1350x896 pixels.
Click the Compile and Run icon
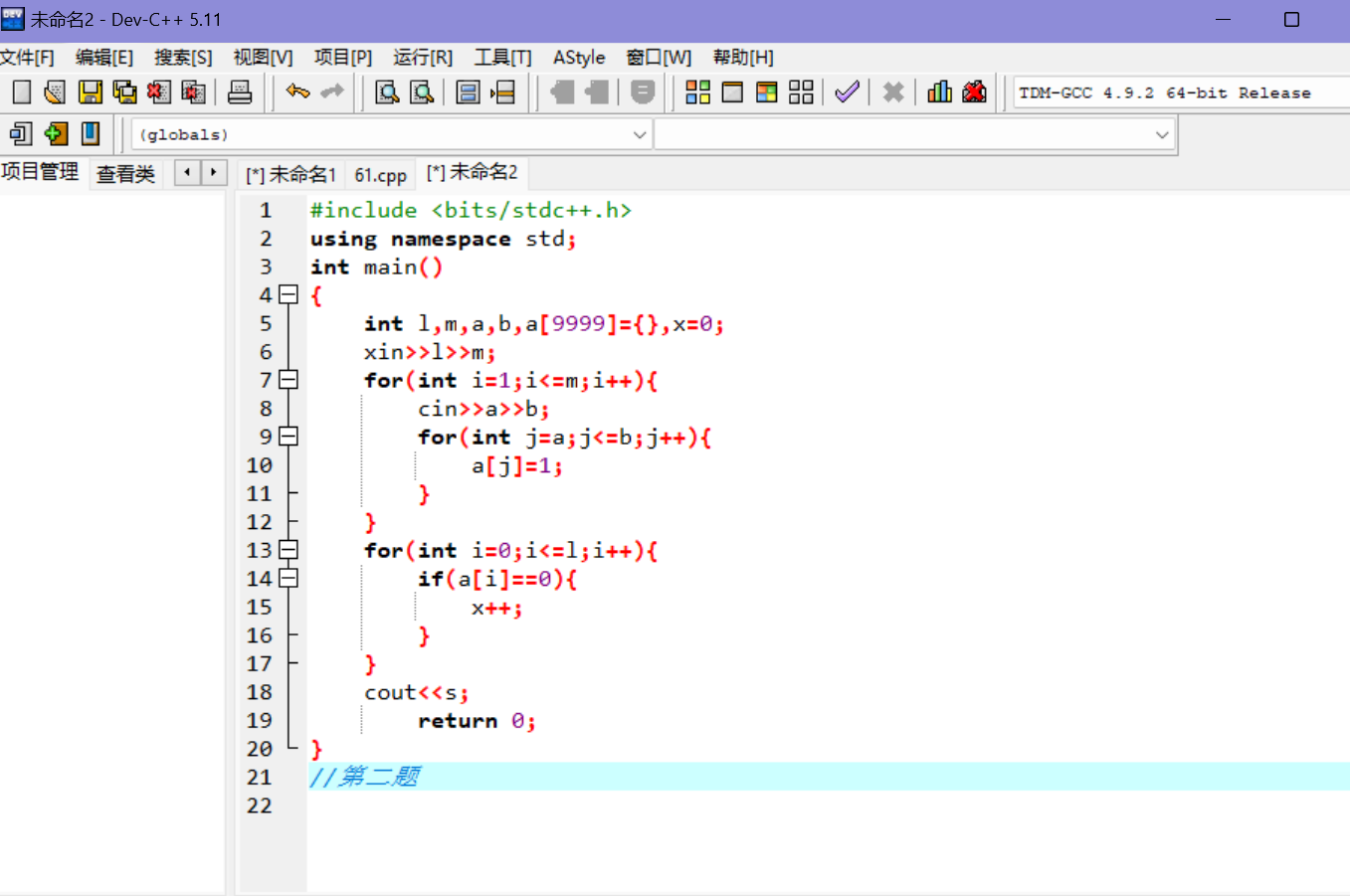(767, 92)
